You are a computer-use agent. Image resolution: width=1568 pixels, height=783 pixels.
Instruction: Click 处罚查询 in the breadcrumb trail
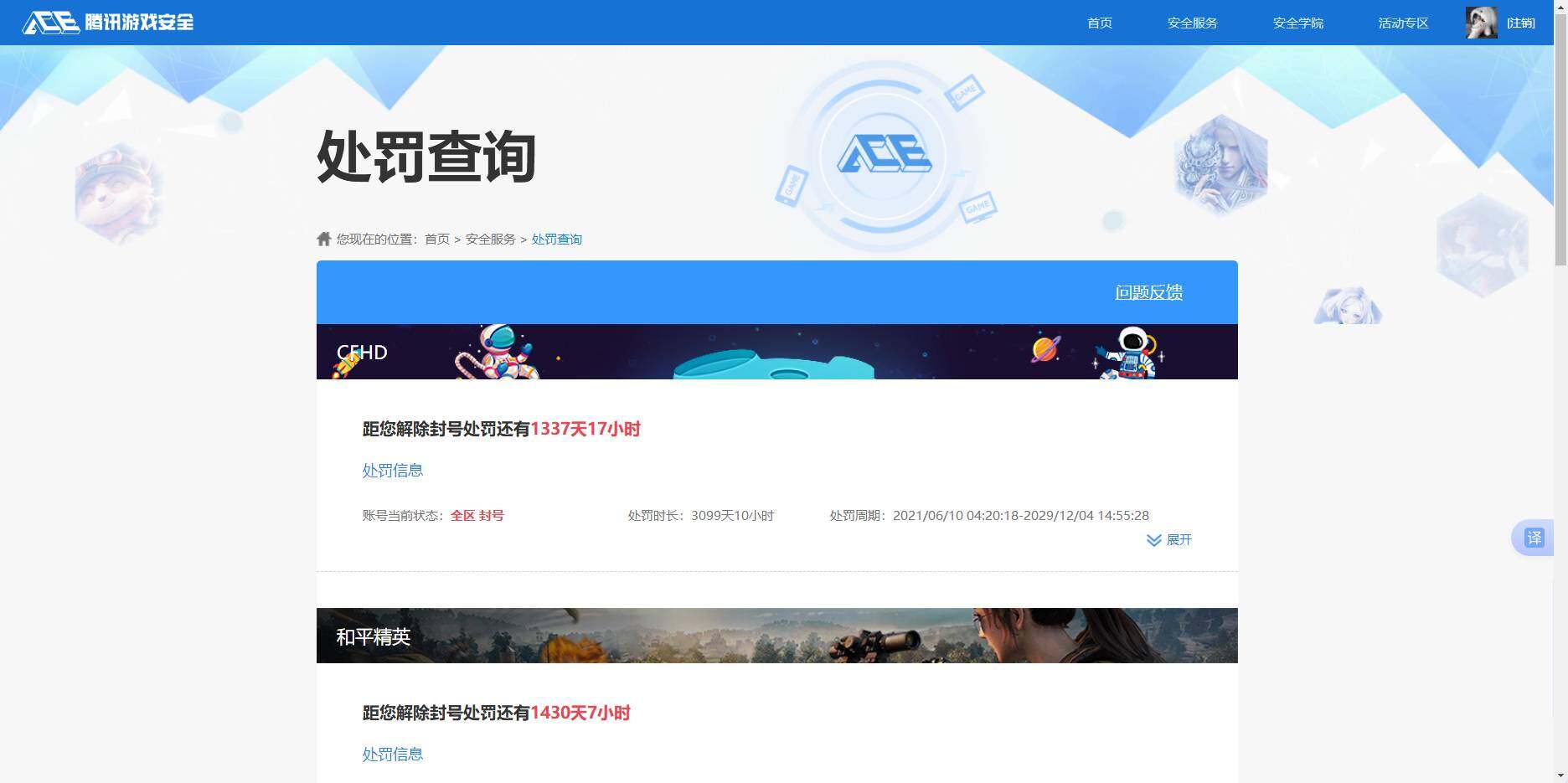point(557,239)
